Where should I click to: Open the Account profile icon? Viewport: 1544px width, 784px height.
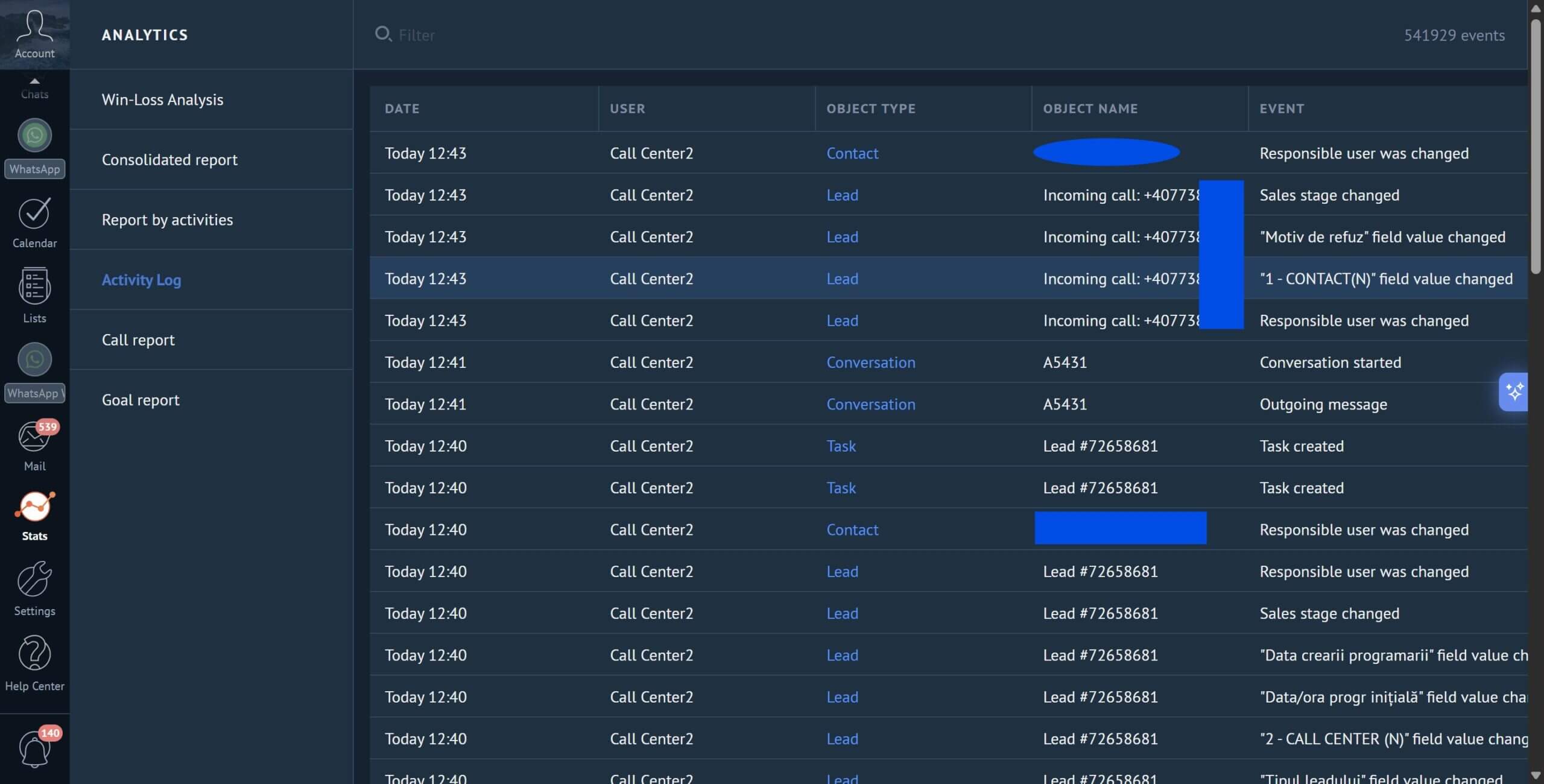[34, 34]
